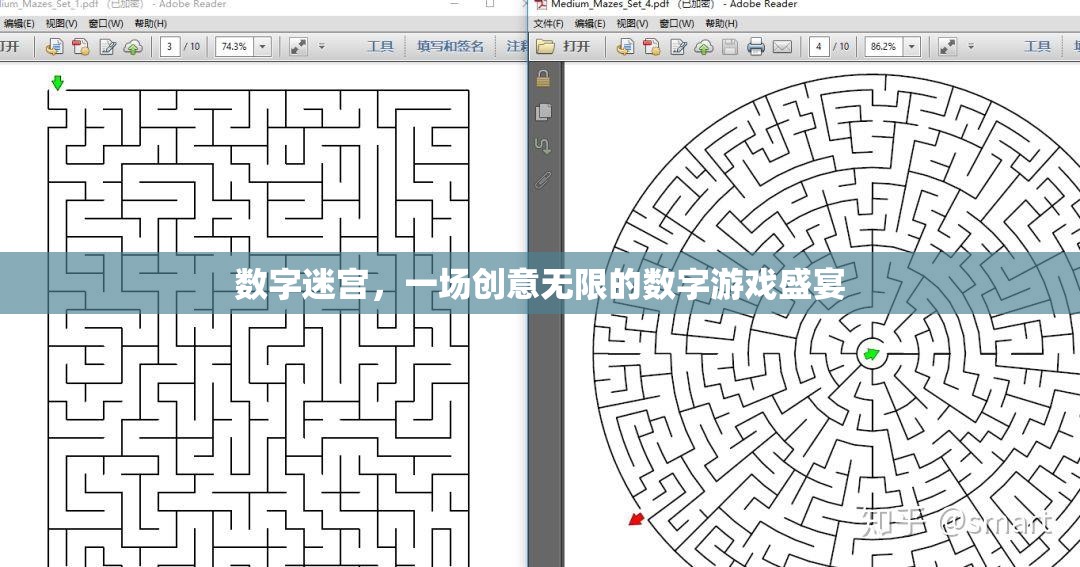The height and width of the screenshot is (567, 1080).
Task: Open 窗口(W) menu in right Reader window
Action: click(x=676, y=23)
